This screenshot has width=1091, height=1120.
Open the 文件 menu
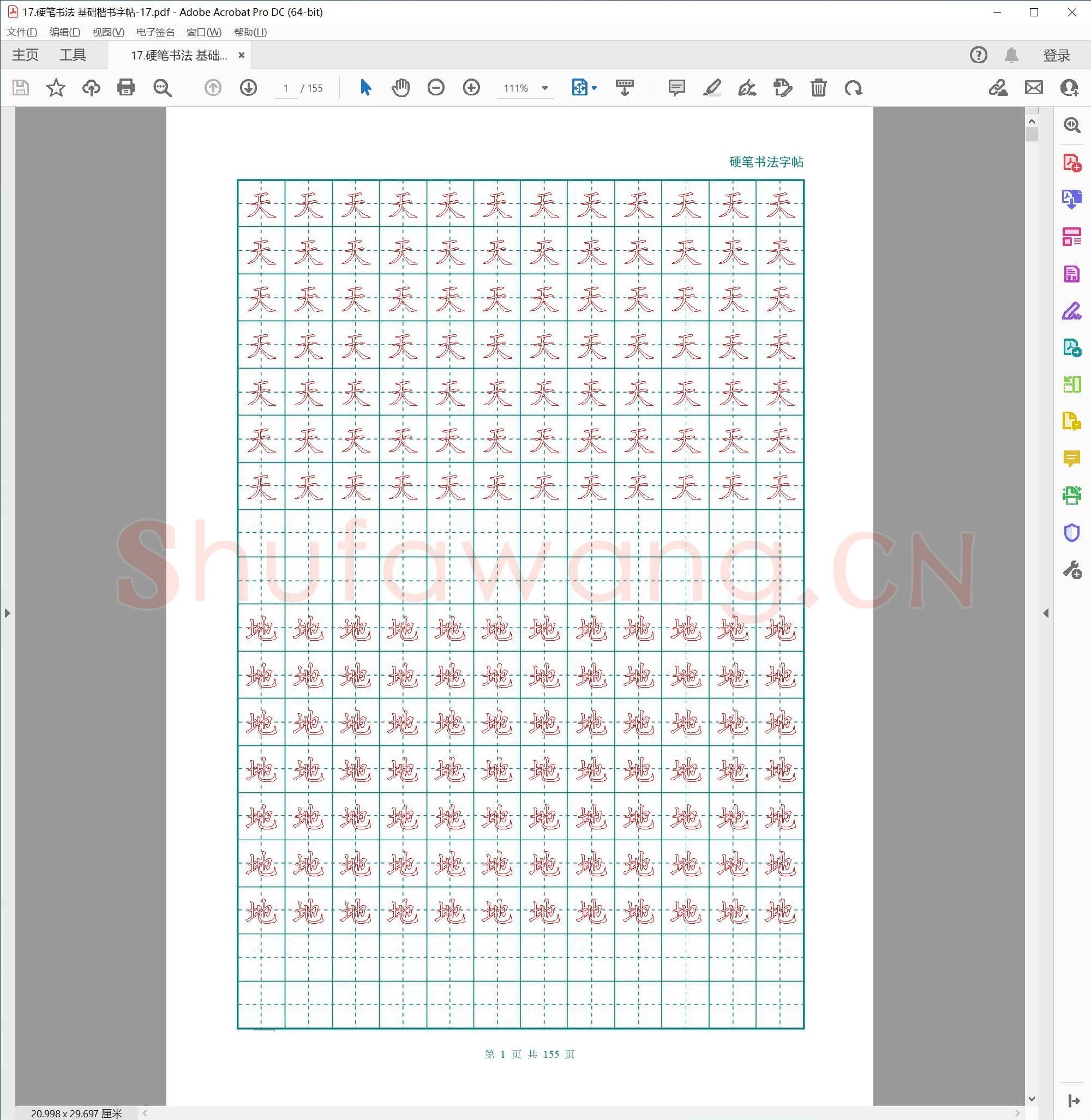point(22,32)
